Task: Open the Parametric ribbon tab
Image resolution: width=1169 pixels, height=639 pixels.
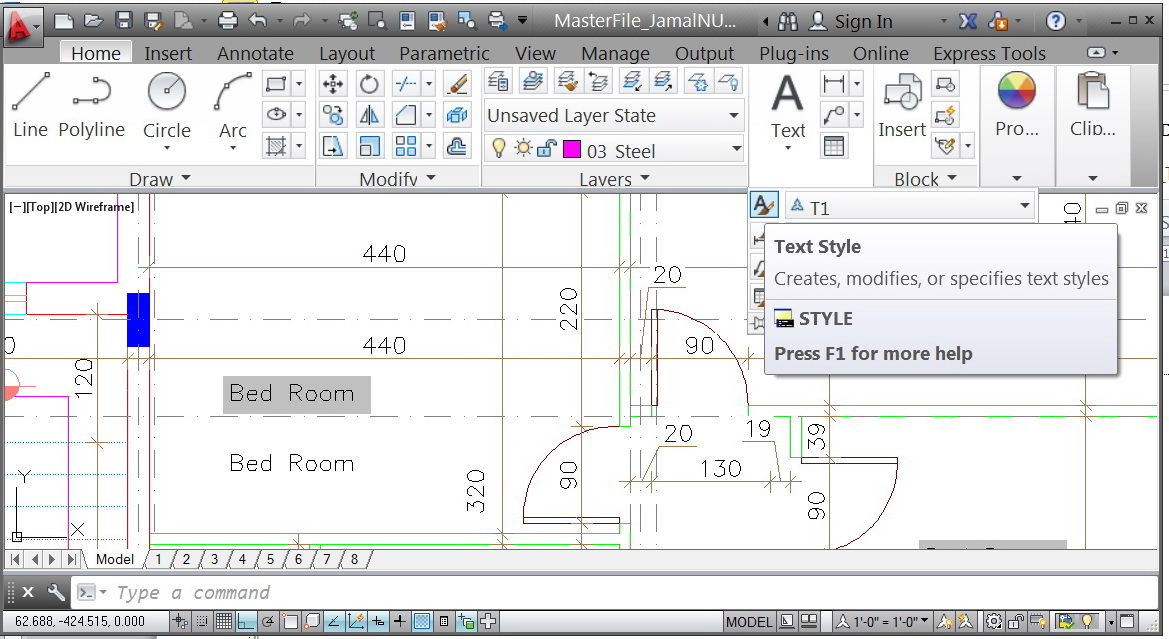Action: [444, 53]
